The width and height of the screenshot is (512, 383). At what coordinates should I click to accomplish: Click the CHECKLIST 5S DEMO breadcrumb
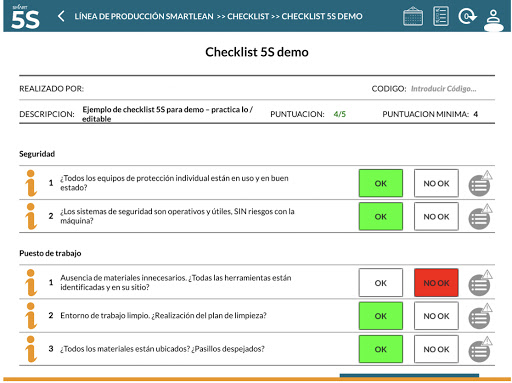[x=322, y=16]
